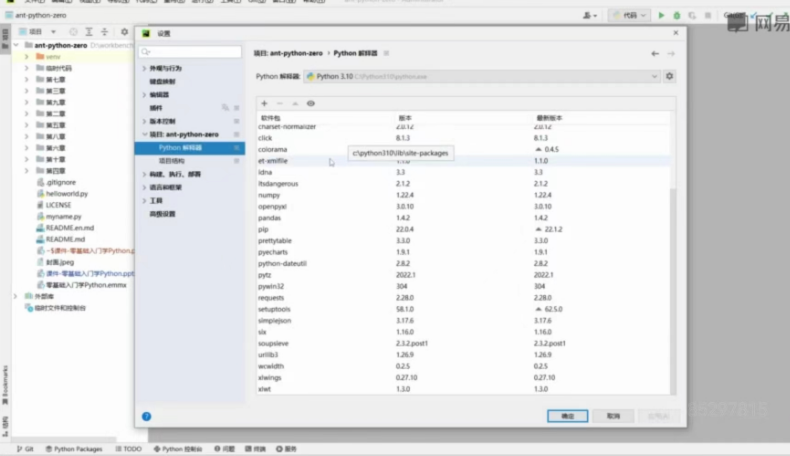This screenshot has height=456, width=790.
Task: Expand Build, Execution, Deployment section
Action: [144, 174]
